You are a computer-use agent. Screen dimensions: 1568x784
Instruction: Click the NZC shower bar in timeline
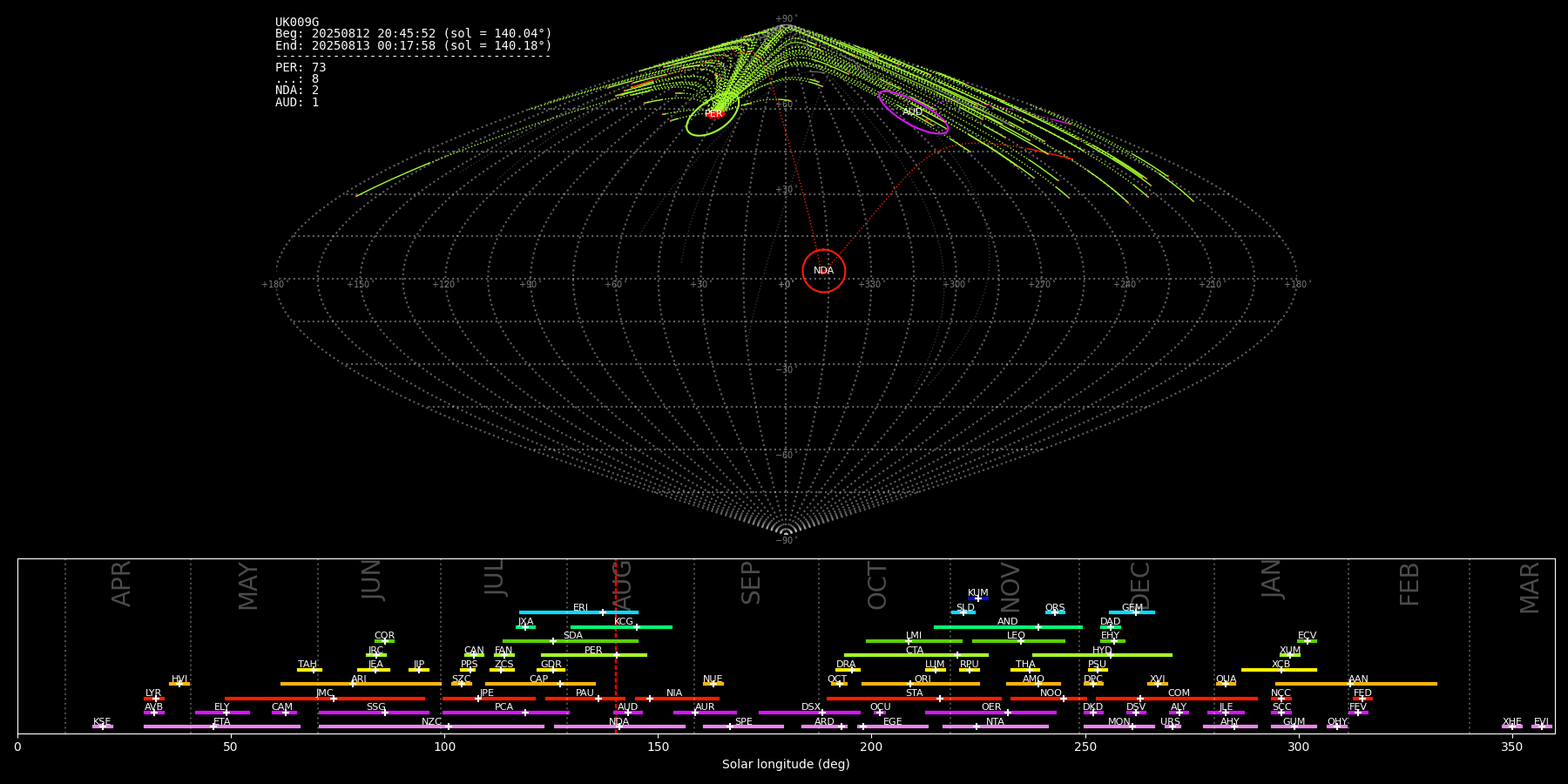click(x=431, y=727)
